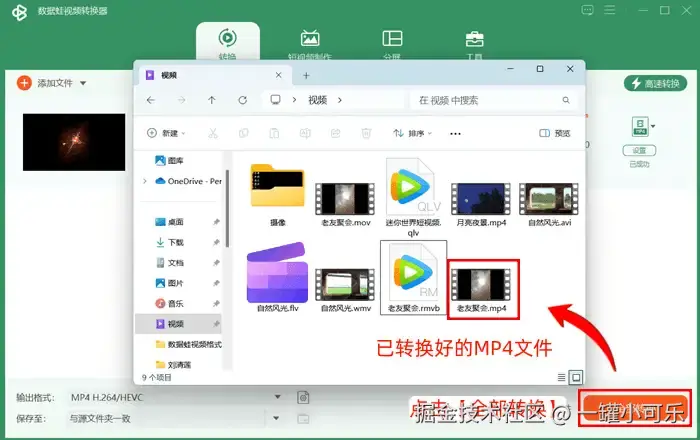This screenshot has height=440, width=700.
Task: Click the refresh icon in Explorer
Action: [242, 100]
